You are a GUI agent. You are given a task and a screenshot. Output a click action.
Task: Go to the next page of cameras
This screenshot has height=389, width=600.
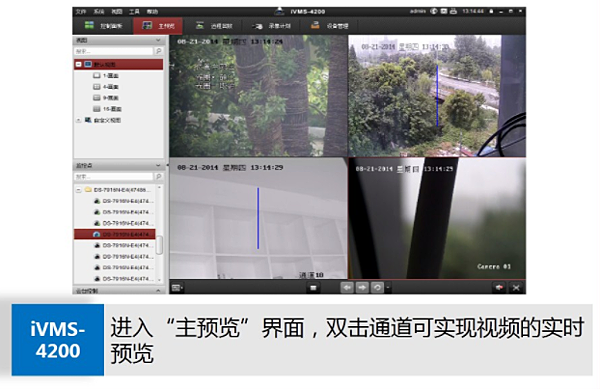tap(362, 287)
